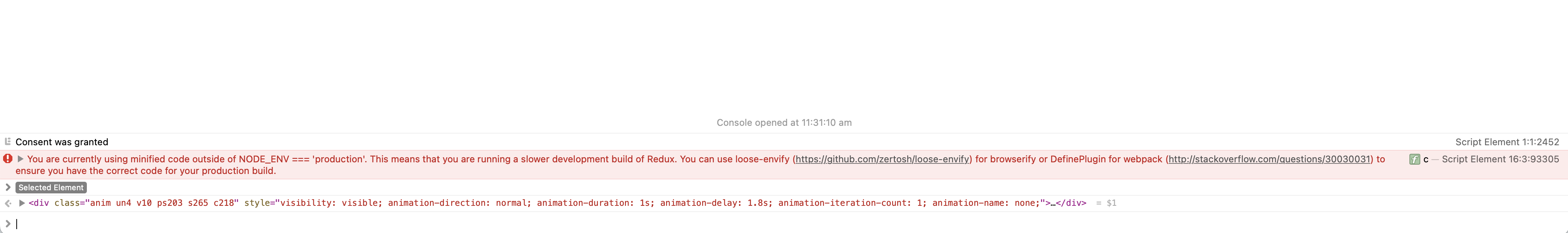
Task: Click the "Consent was granted" log message
Action: [62, 142]
